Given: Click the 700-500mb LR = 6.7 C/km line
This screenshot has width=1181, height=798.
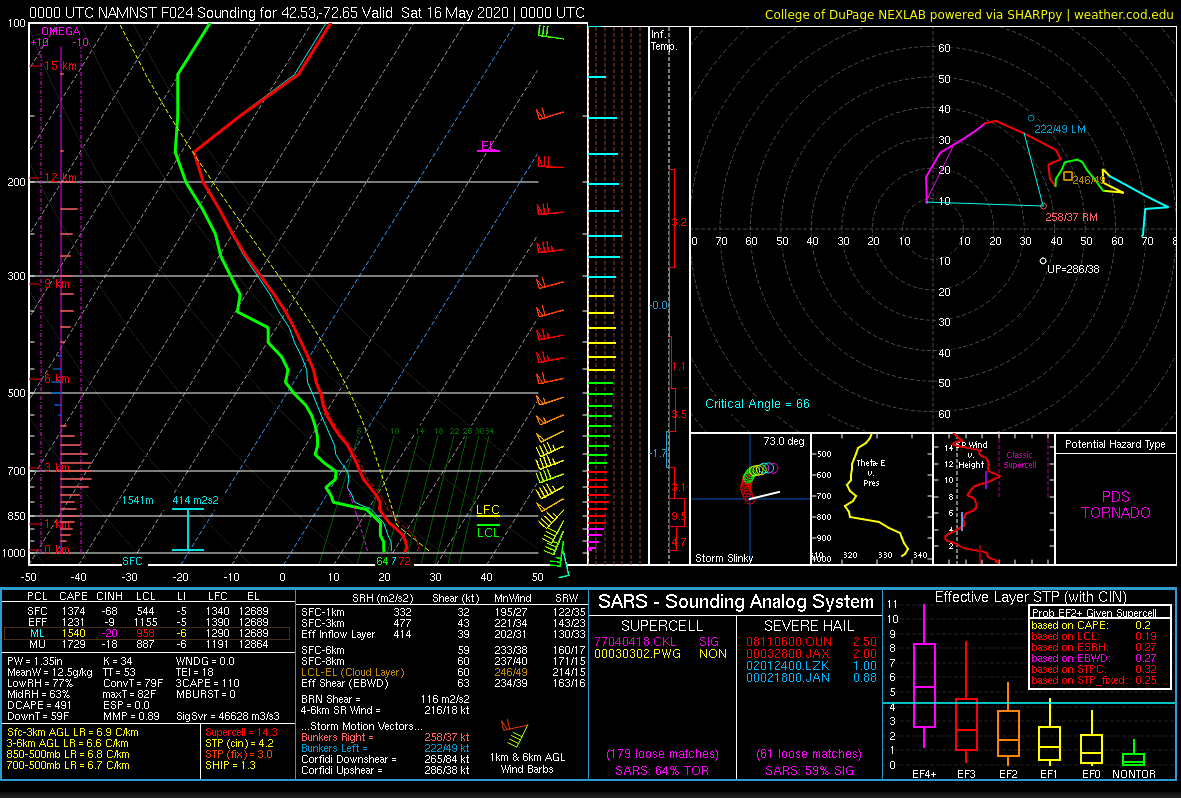Looking at the screenshot, I should click(x=69, y=766).
